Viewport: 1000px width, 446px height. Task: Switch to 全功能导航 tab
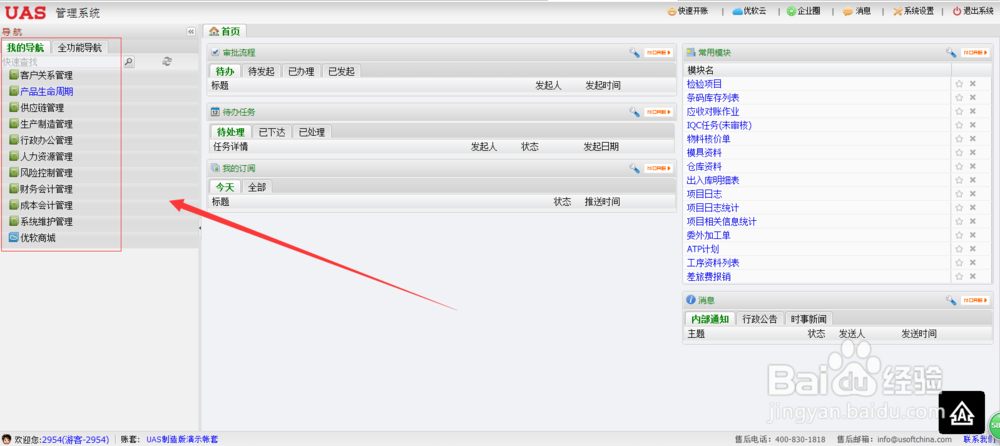(x=80, y=47)
